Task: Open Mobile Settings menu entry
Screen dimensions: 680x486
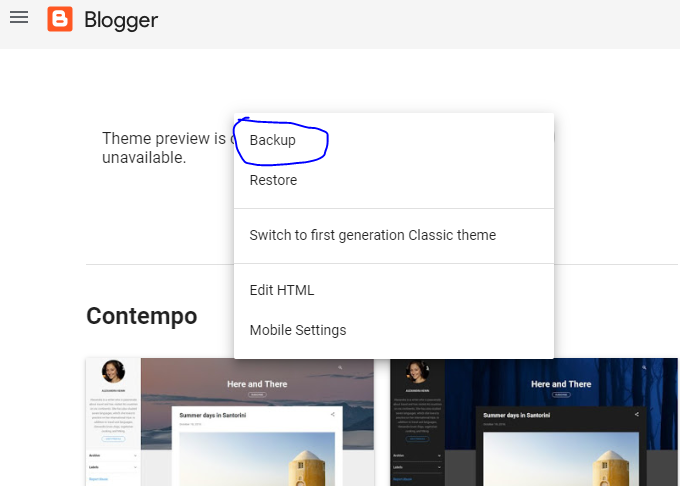Action: (x=394, y=330)
